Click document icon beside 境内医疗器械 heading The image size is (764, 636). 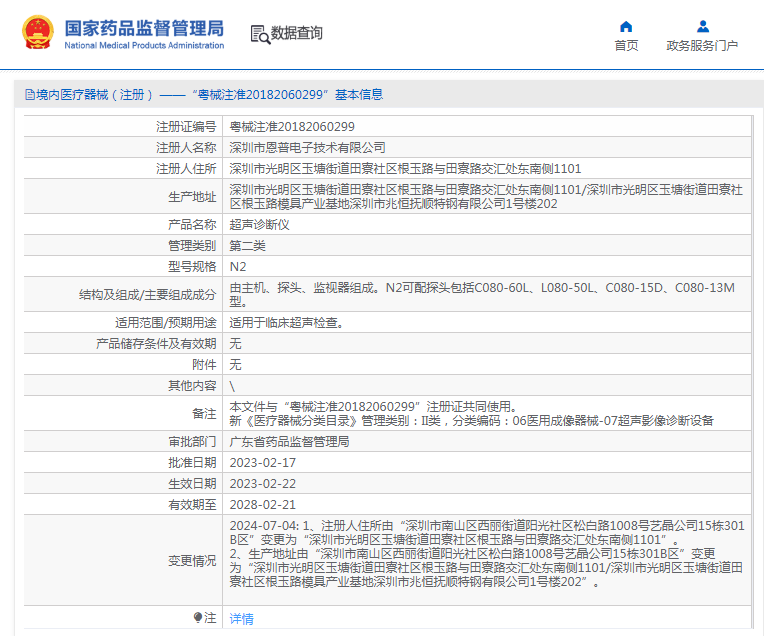[x=30, y=95]
